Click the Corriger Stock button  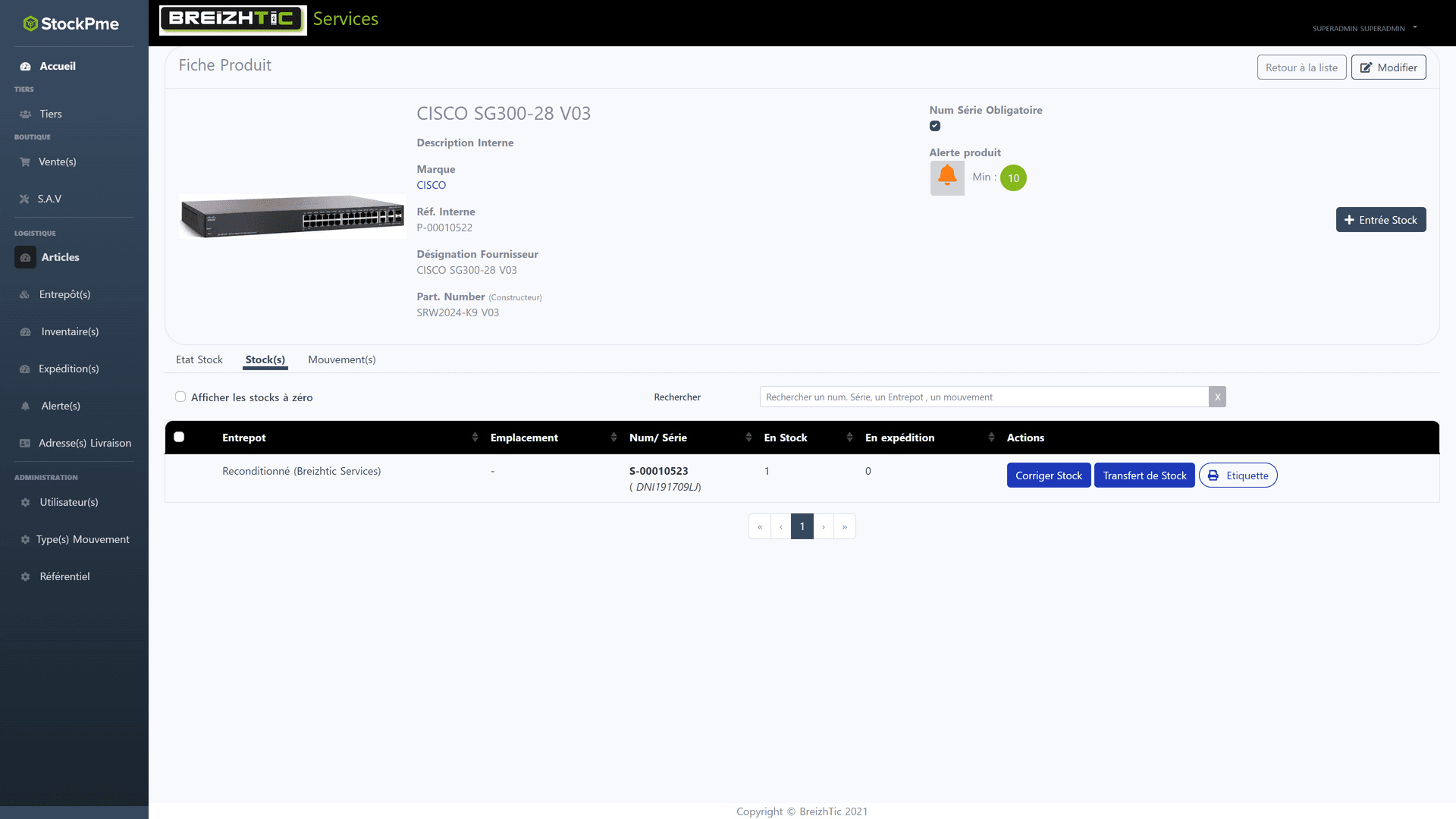1049,475
